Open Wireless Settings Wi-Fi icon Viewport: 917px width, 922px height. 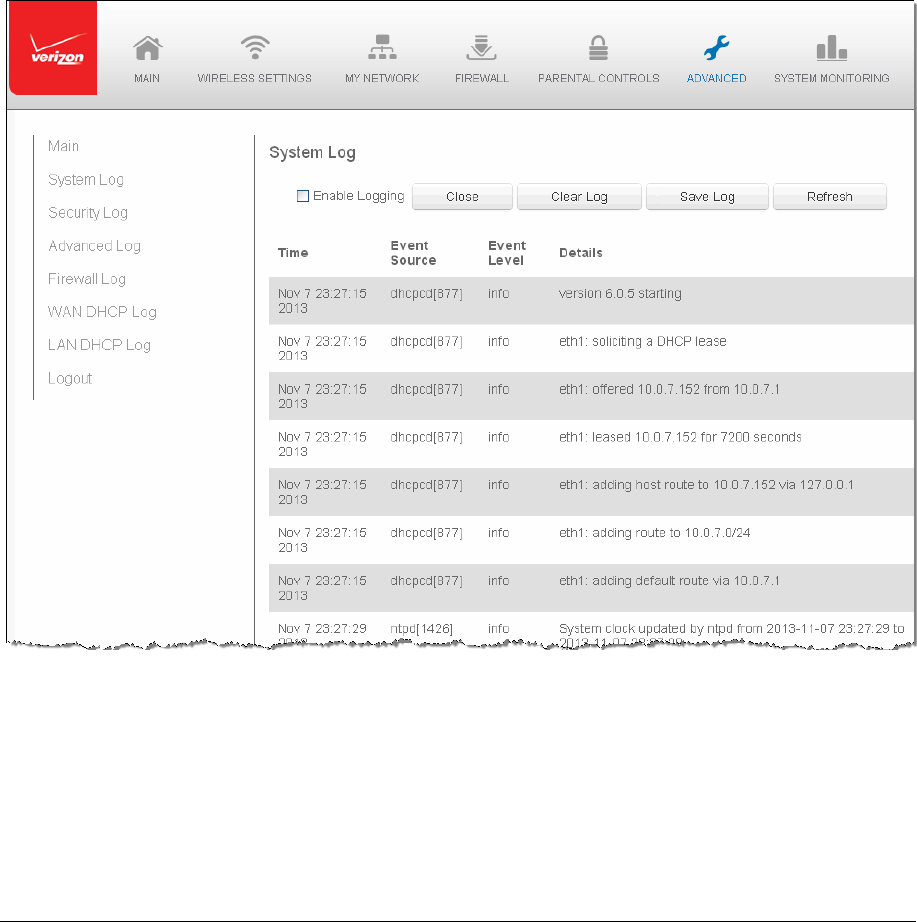tap(255, 48)
